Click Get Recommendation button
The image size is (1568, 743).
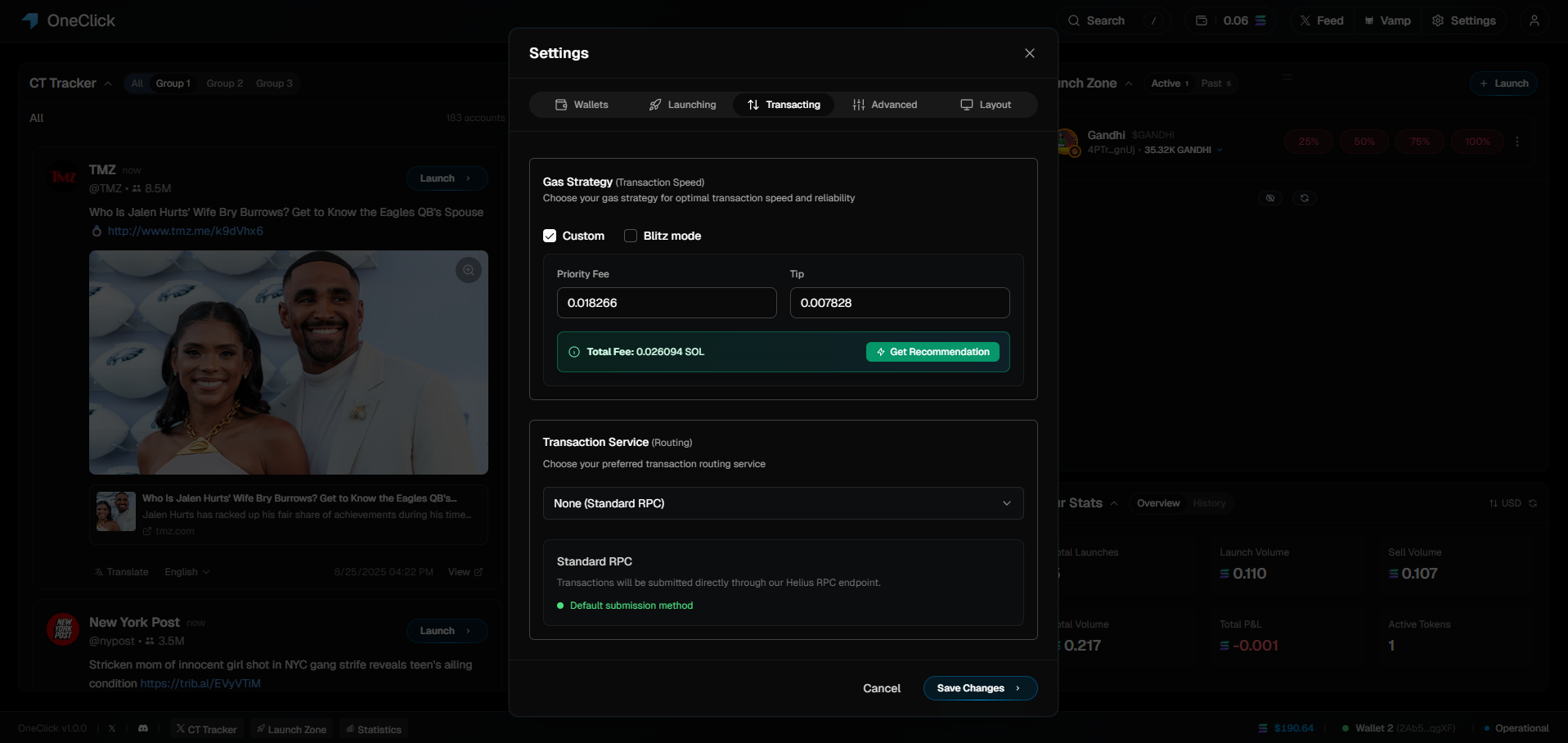[x=932, y=352]
